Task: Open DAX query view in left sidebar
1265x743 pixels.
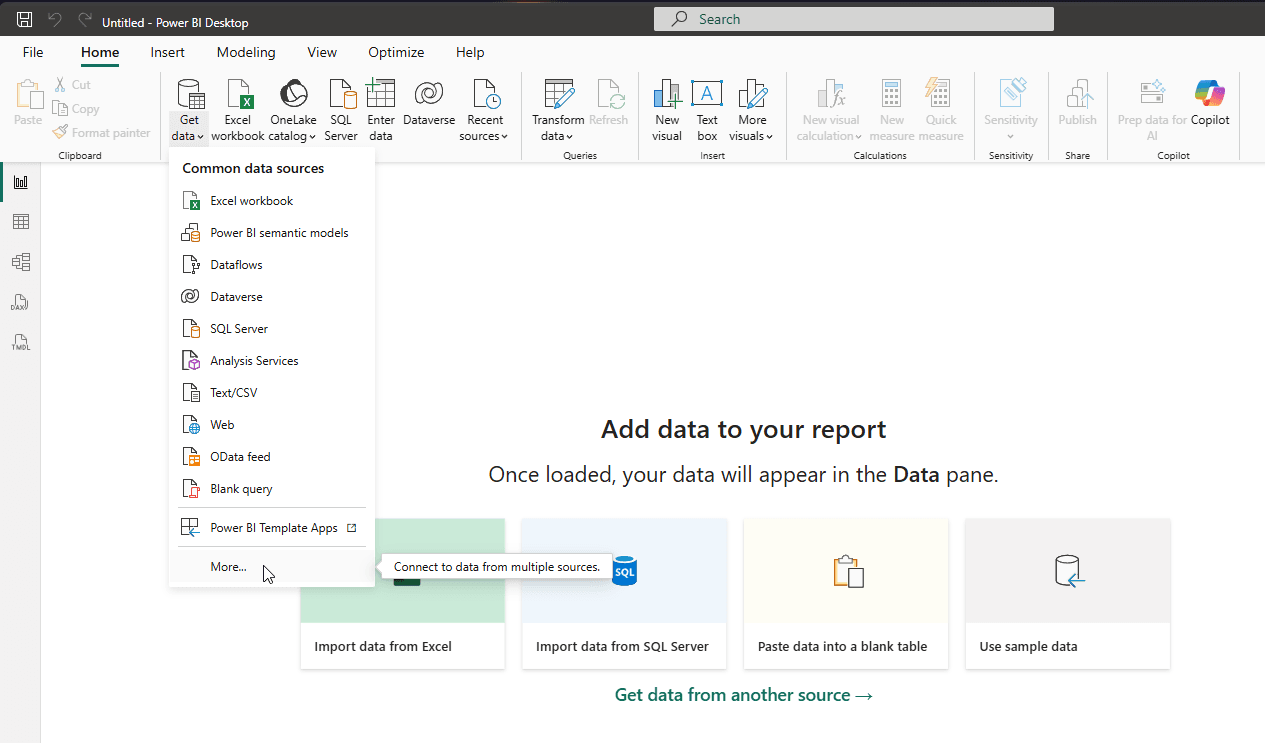Action: [20, 302]
